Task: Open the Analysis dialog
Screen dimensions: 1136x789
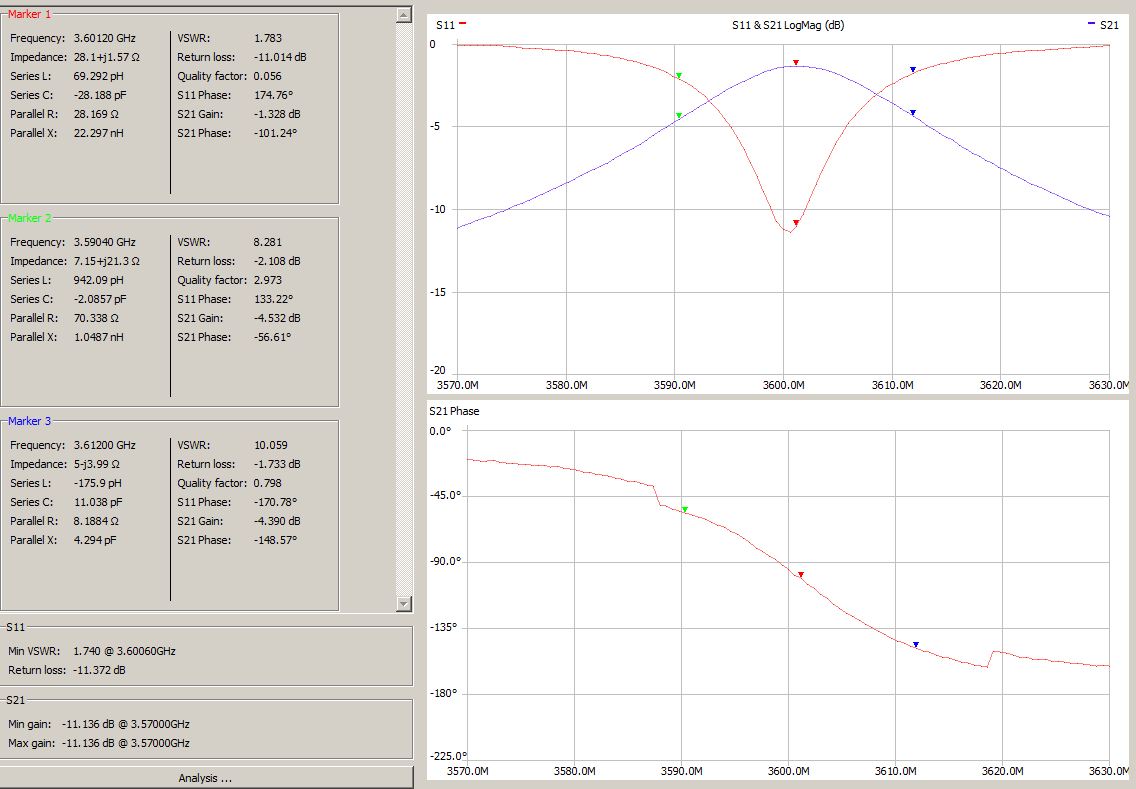Action: [206, 778]
